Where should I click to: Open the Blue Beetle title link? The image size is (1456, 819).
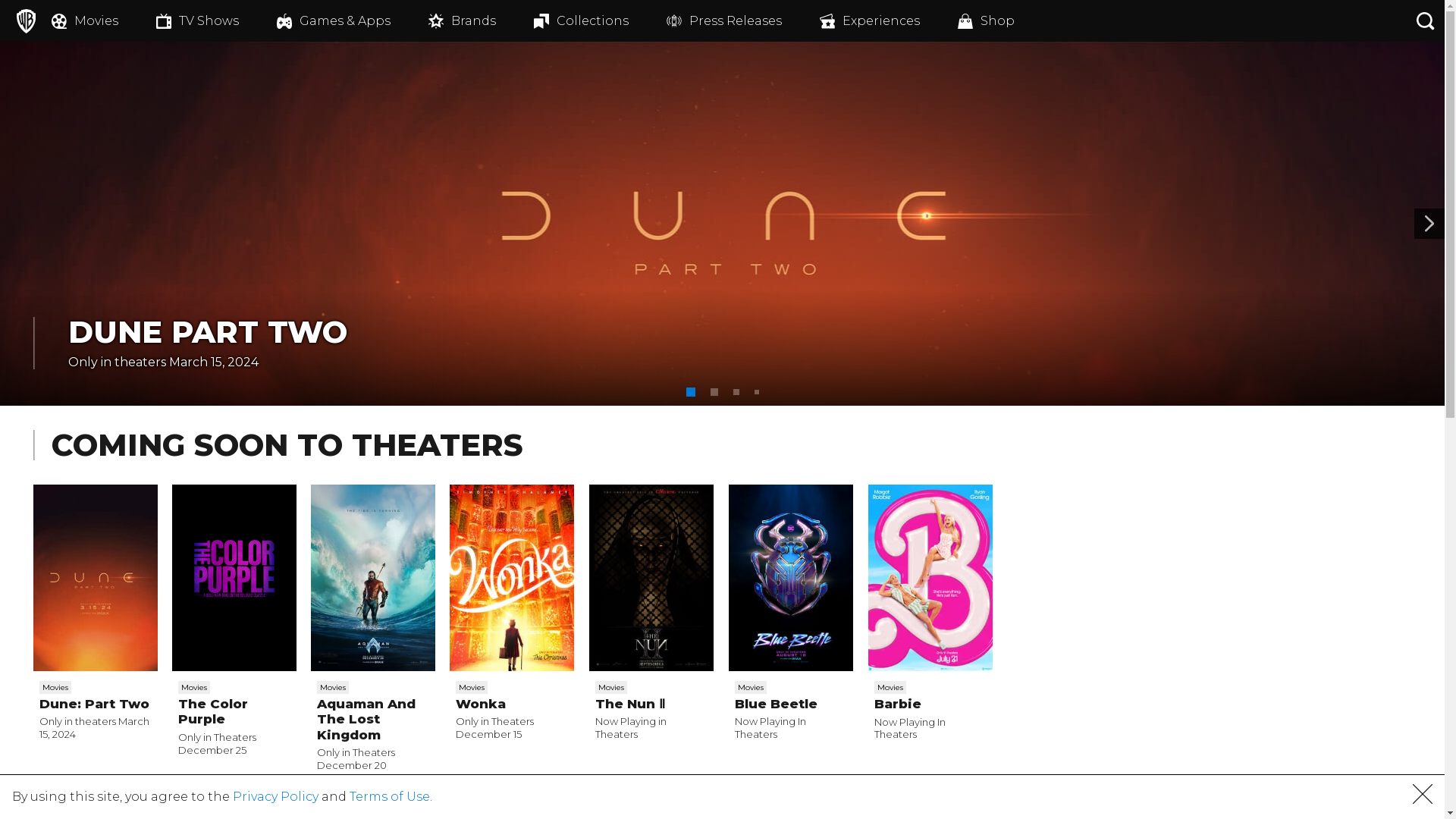(x=776, y=704)
